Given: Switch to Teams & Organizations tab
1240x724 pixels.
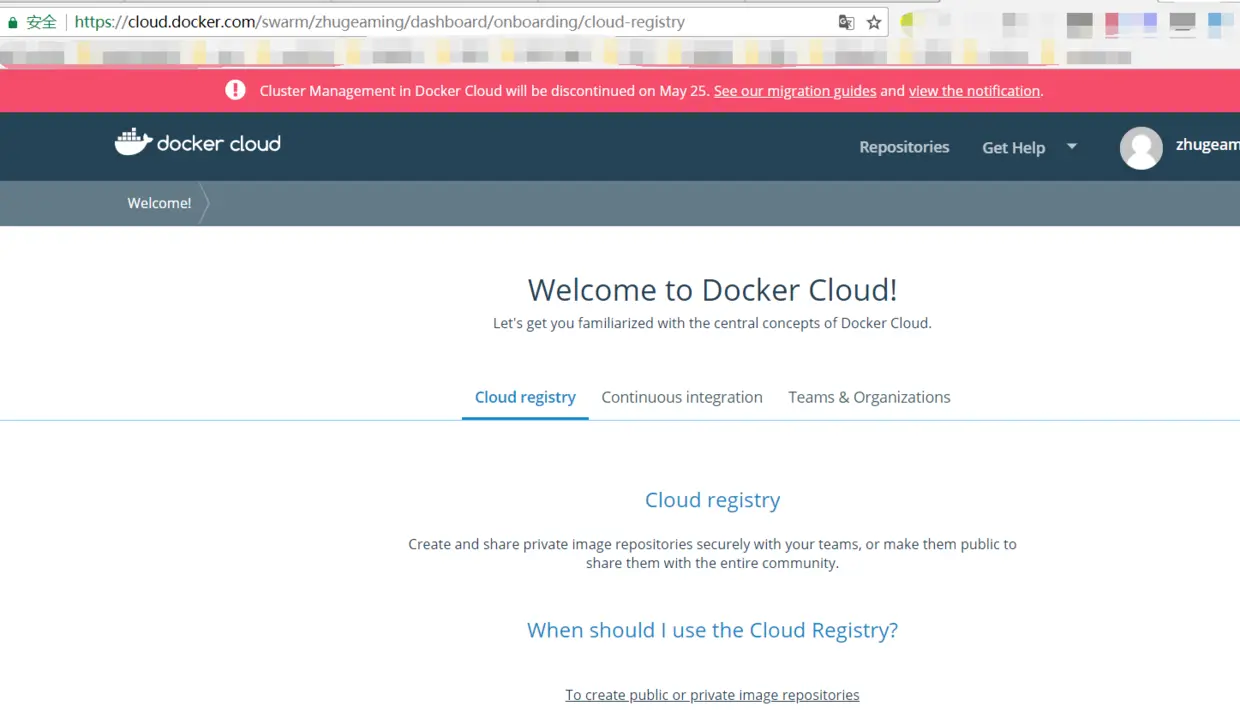Looking at the screenshot, I should pyautogui.click(x=869, y=397).
